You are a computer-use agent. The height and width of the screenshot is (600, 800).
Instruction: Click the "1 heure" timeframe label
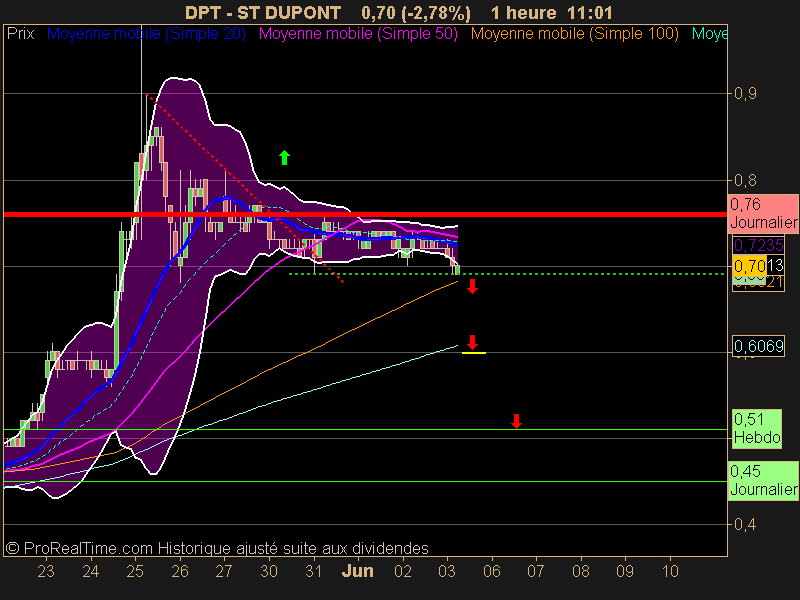[523, 12]
